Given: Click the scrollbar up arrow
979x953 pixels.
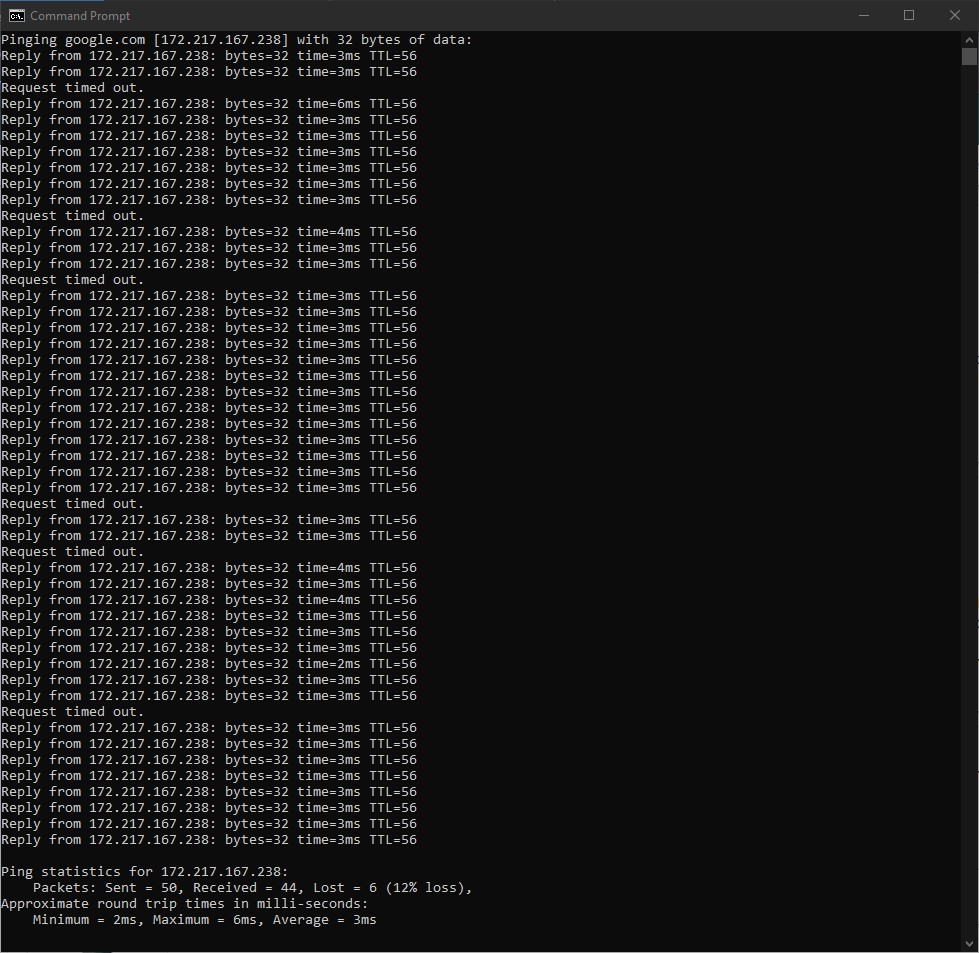Looking at the screenshot, I should click(x=968, y=39).
